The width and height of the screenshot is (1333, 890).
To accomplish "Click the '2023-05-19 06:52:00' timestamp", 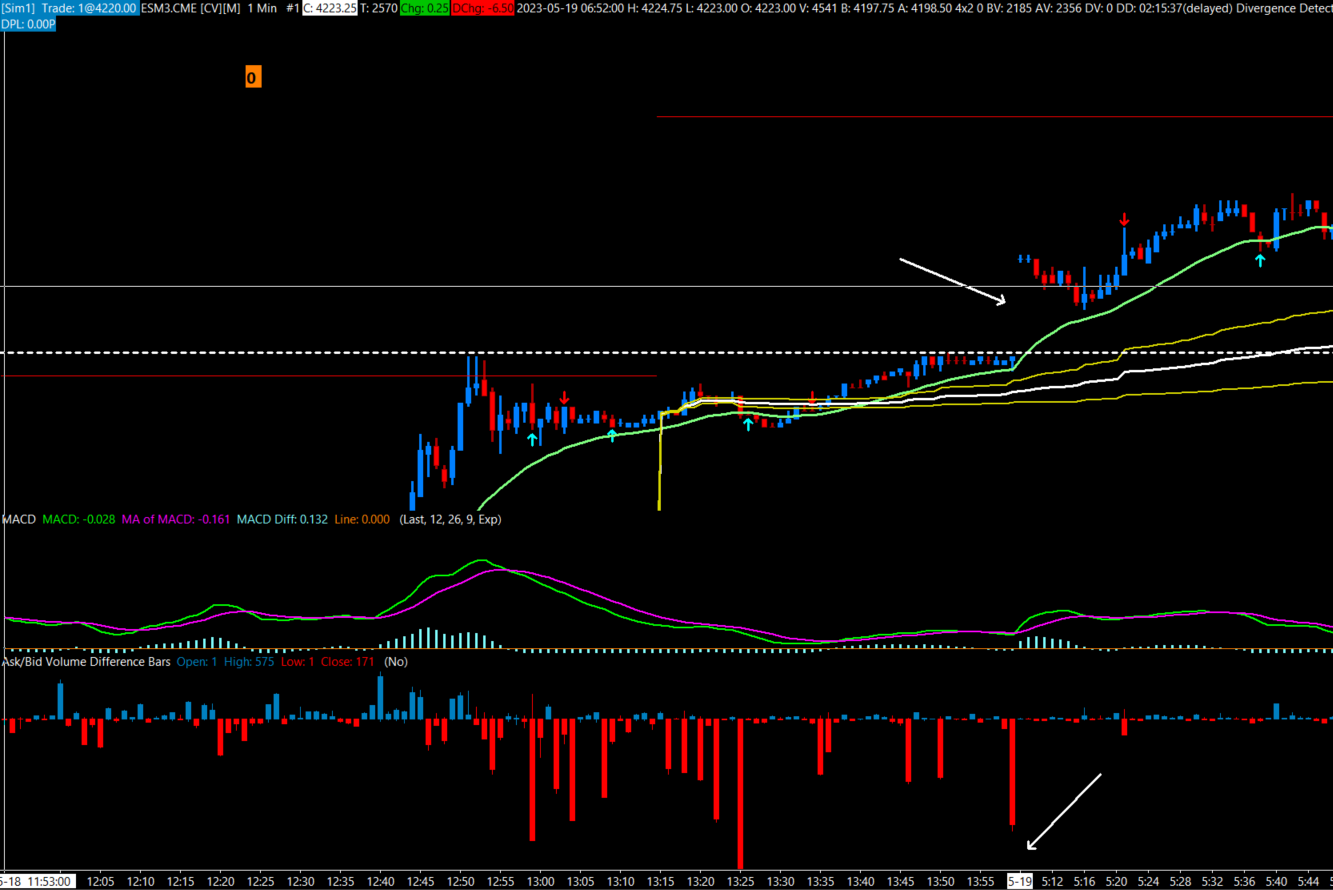I will click(x=571, y=8).
